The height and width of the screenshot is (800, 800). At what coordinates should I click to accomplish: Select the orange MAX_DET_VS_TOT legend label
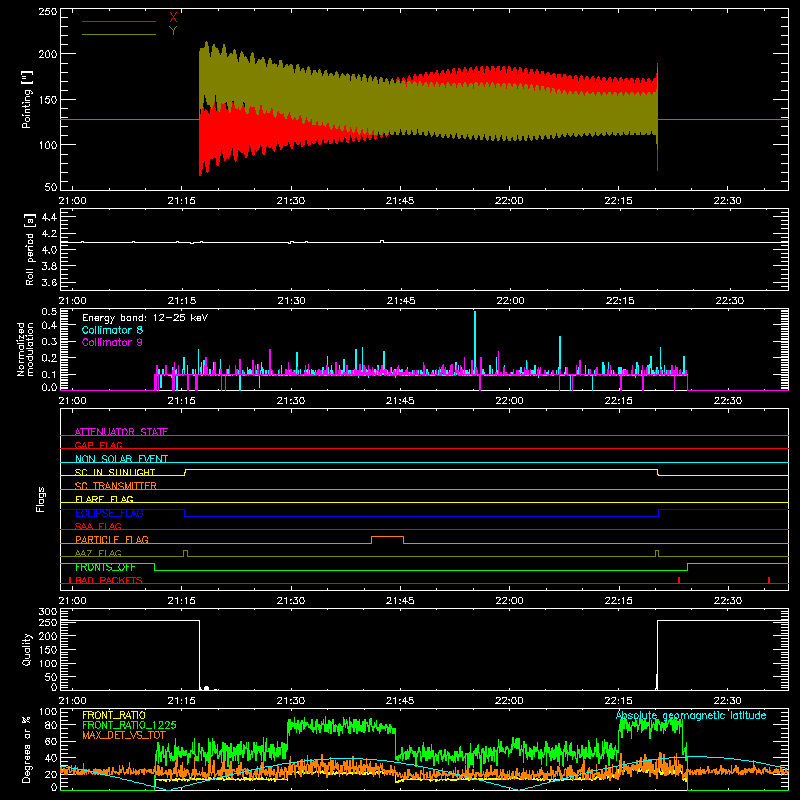click(x=124, y=735)
